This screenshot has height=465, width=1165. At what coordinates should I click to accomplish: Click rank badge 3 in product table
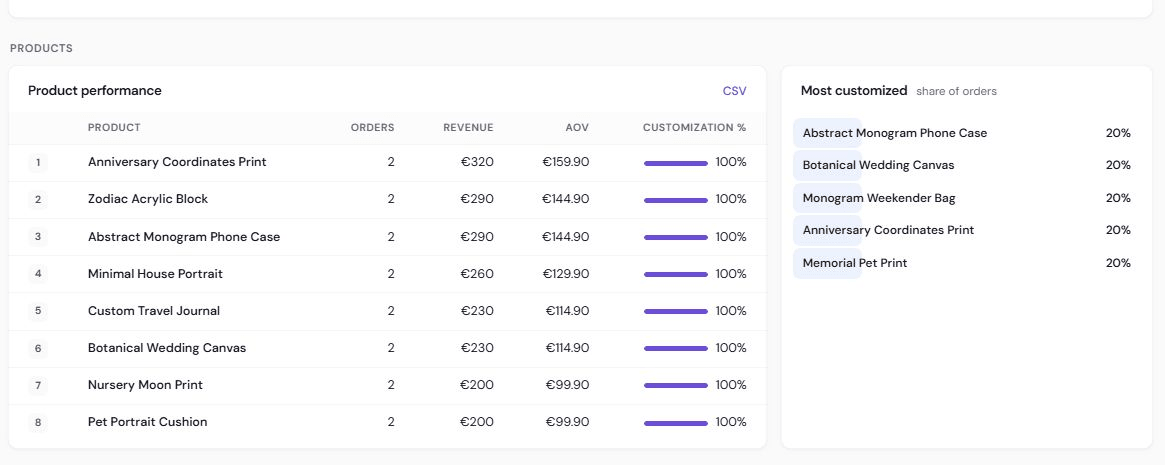38,237
